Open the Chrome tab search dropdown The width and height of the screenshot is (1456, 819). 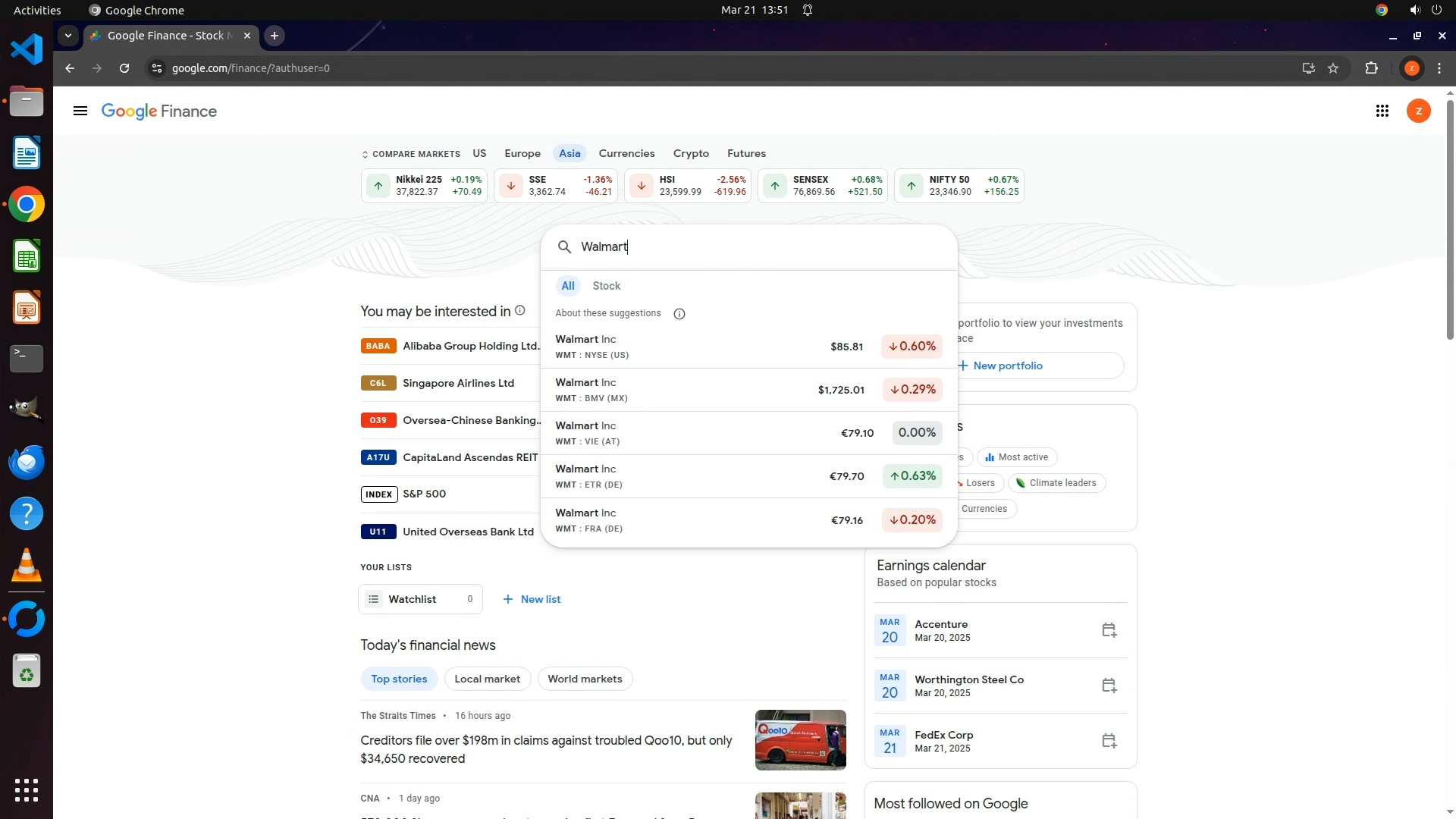[x=68, y=36]
